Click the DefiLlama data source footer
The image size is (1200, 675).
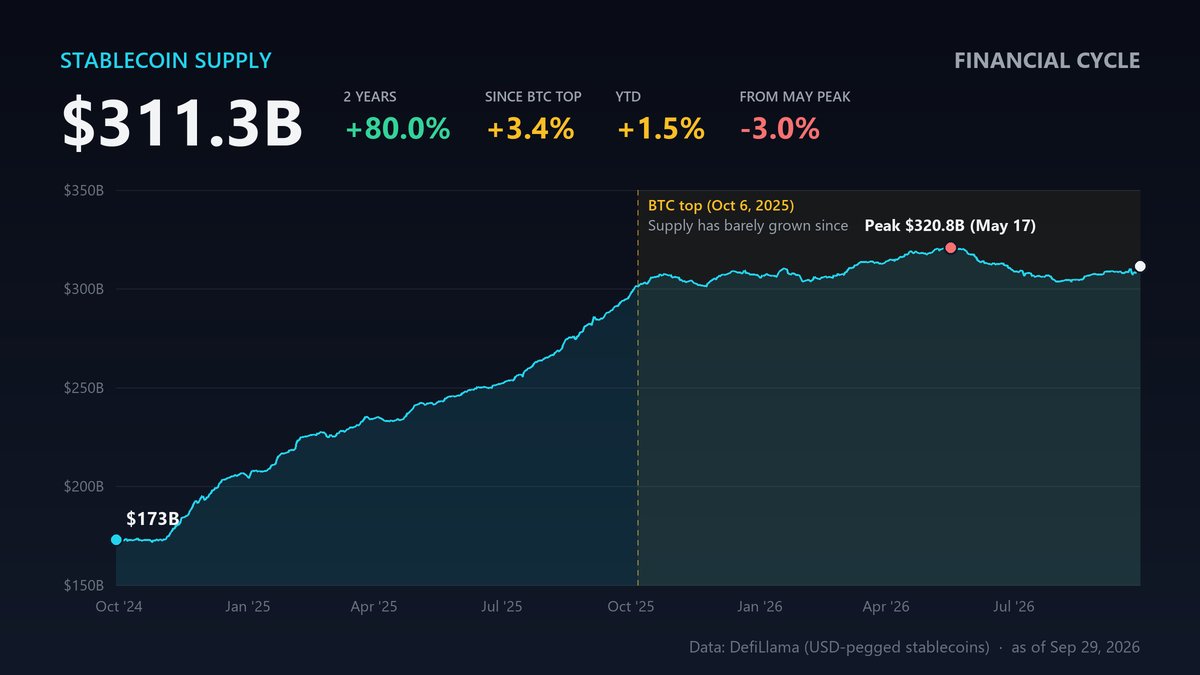pos(840,648)
